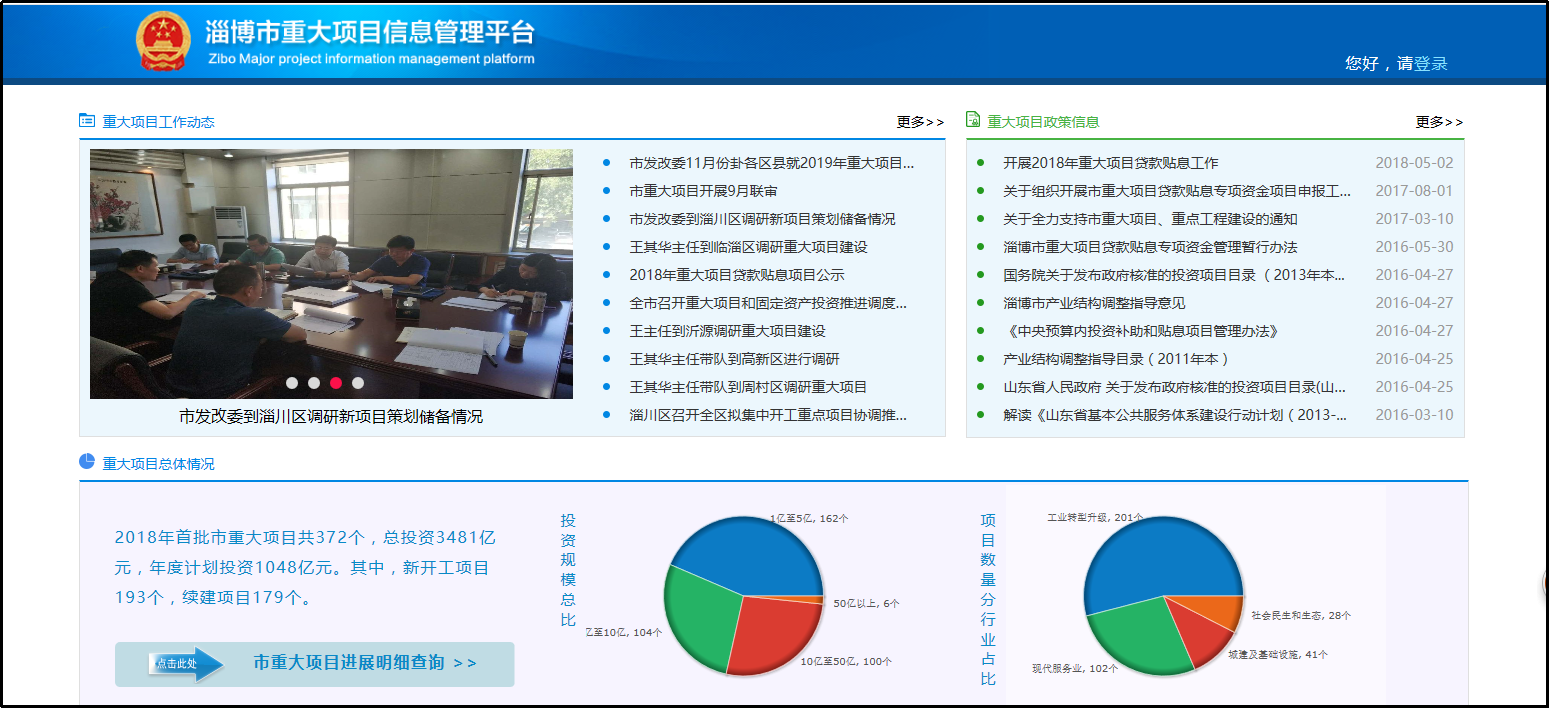Click the green 现代服务业 pie slice
The height and width of the screenshot is (708, 1549).
click(x=1125, y=635)
